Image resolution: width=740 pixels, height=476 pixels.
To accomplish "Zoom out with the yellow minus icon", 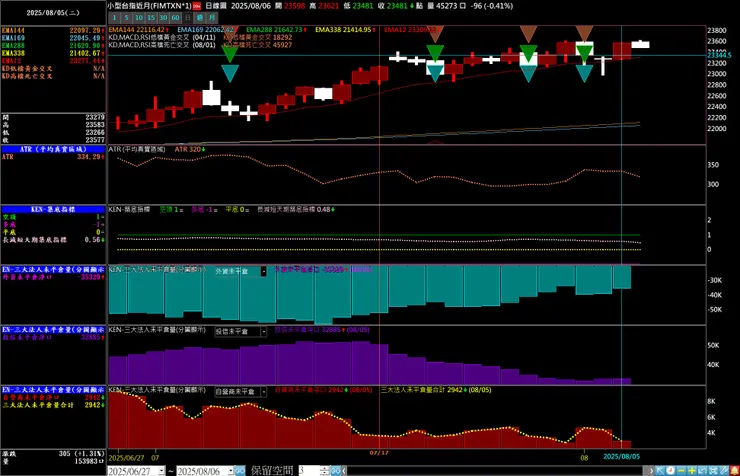I will click(681, 470).
